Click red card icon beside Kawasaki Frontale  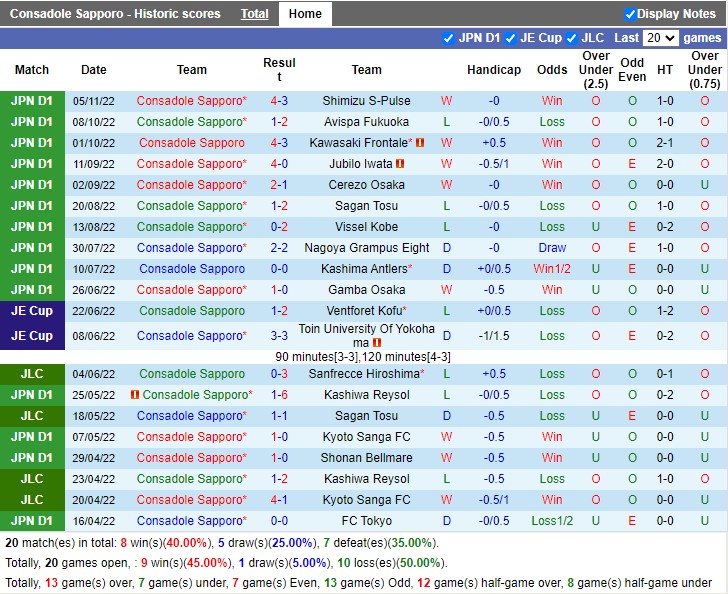click(x=420, y=143)
